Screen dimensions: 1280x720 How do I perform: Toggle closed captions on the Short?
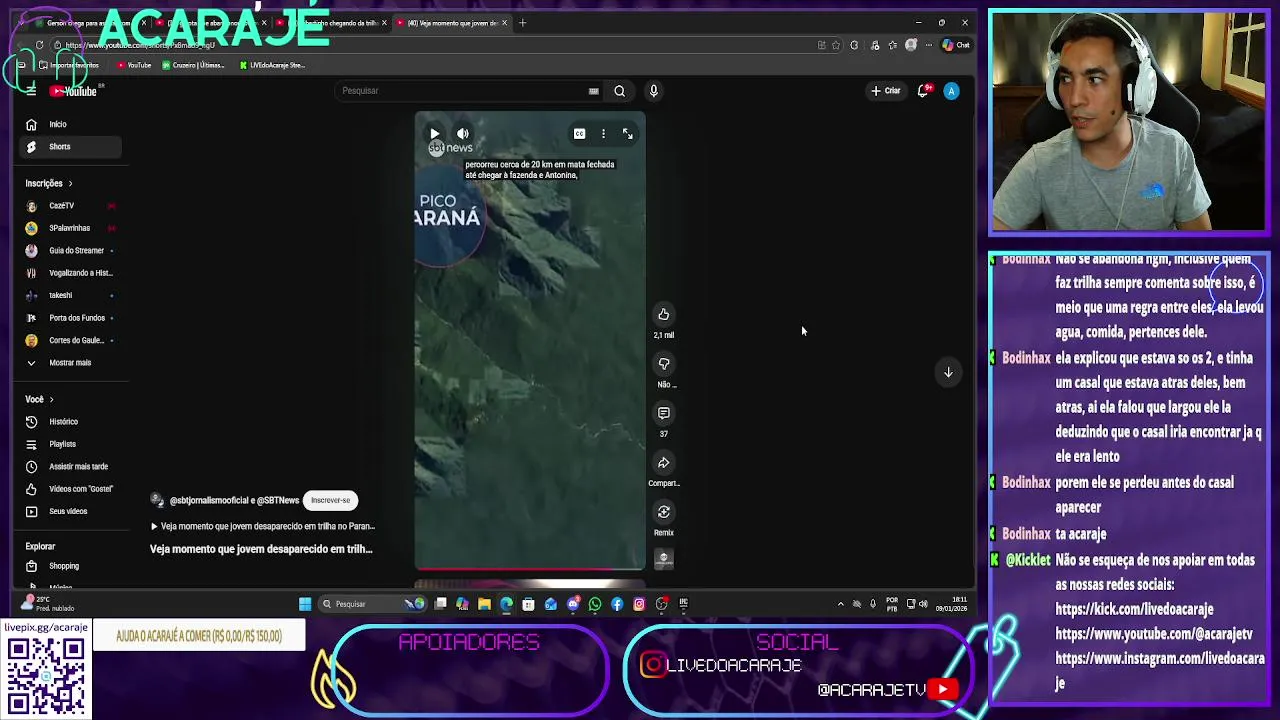pyautogui.click(x=579, y=134)
